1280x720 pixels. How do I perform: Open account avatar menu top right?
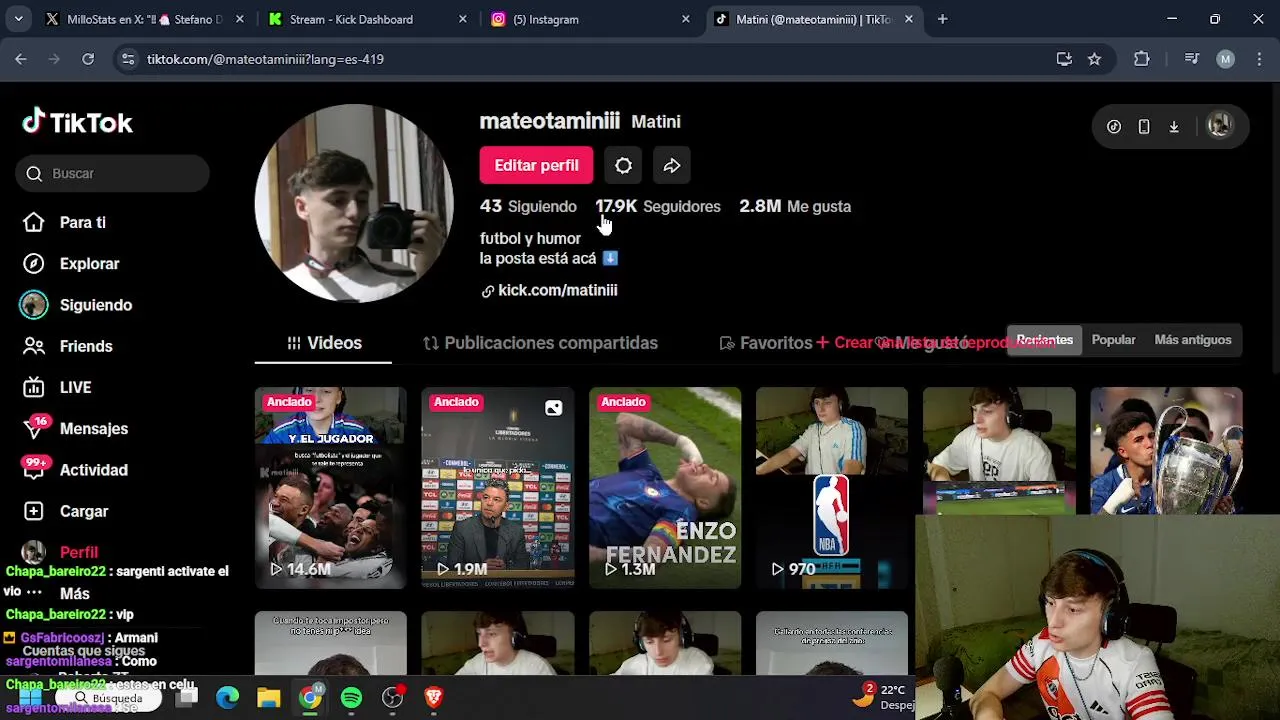pos(1219,126)
